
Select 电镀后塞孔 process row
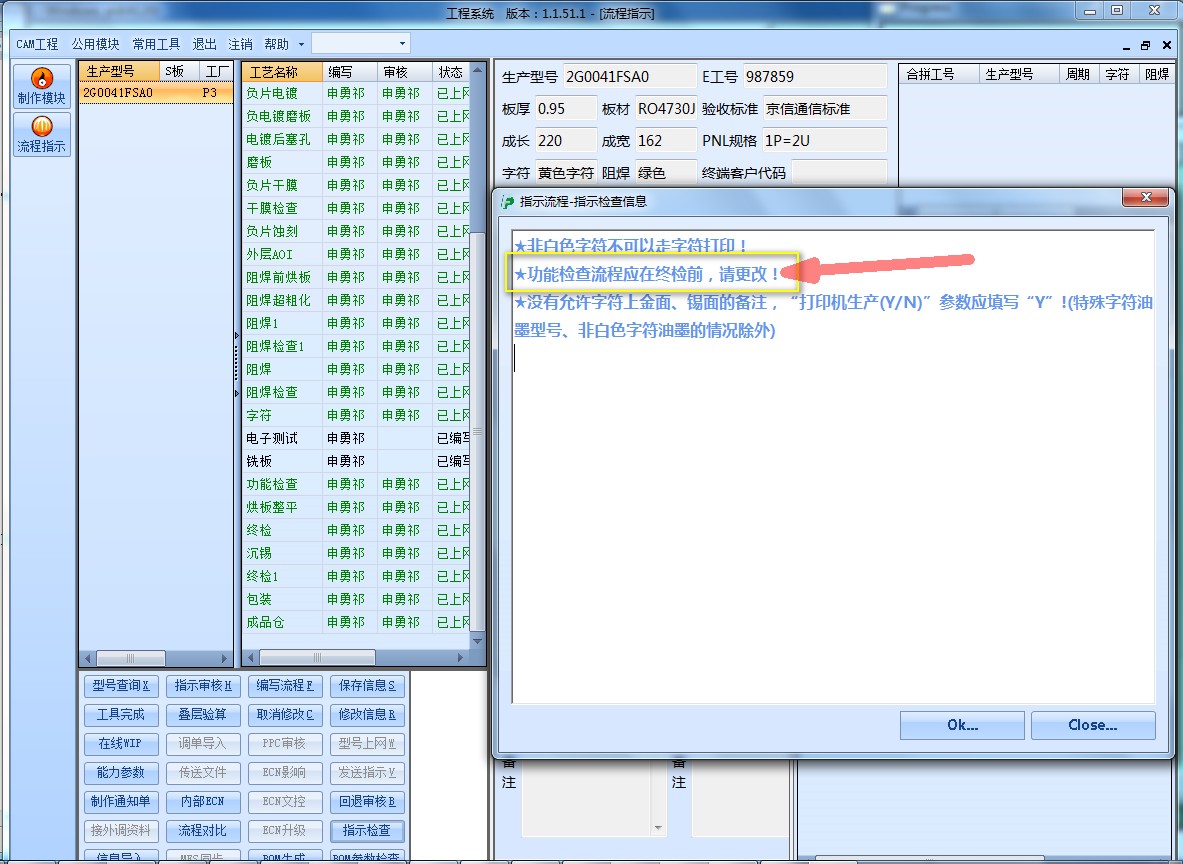[356, 140]
